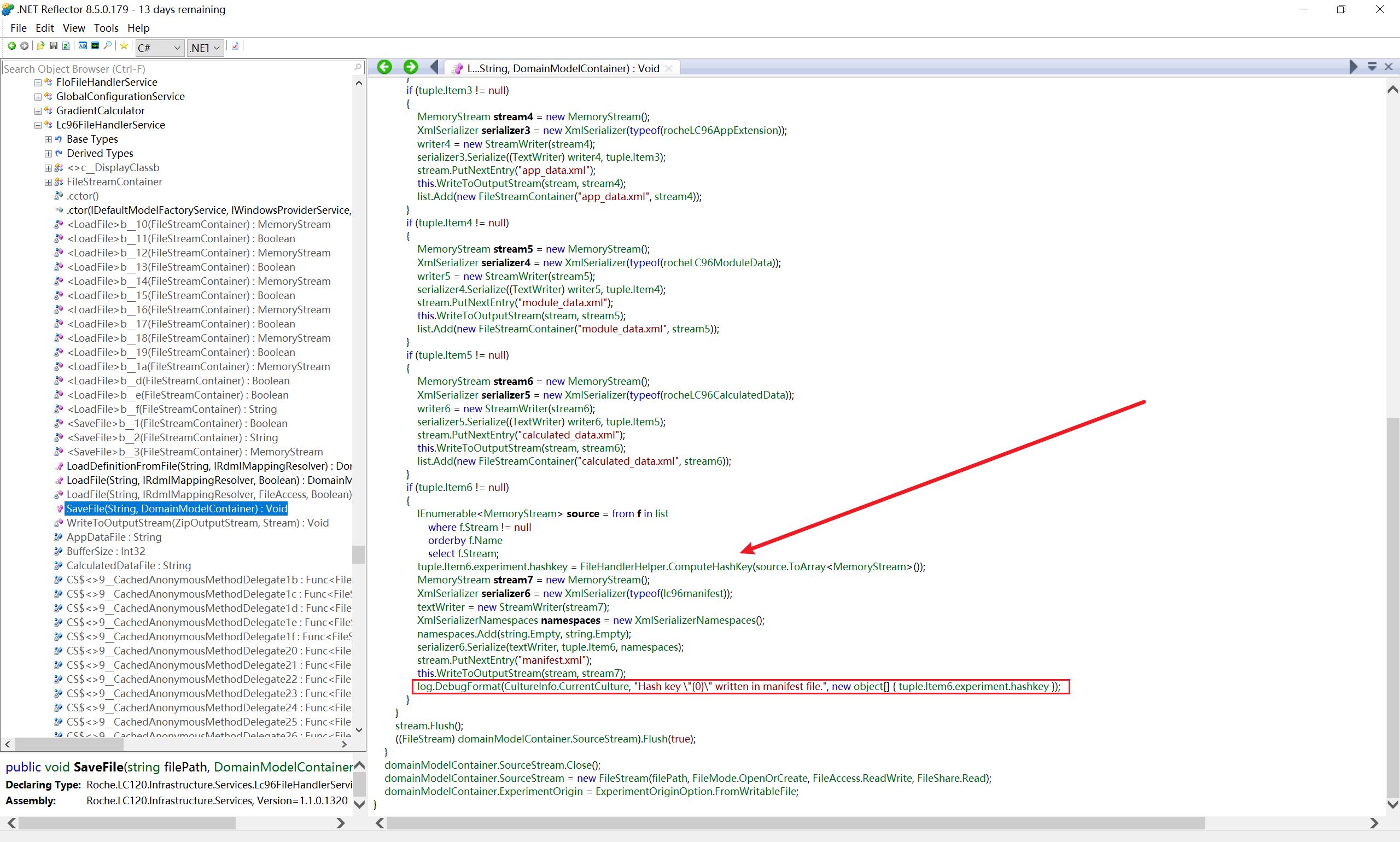Click the toolbar back navigation arrow

(x=11, y=46)
